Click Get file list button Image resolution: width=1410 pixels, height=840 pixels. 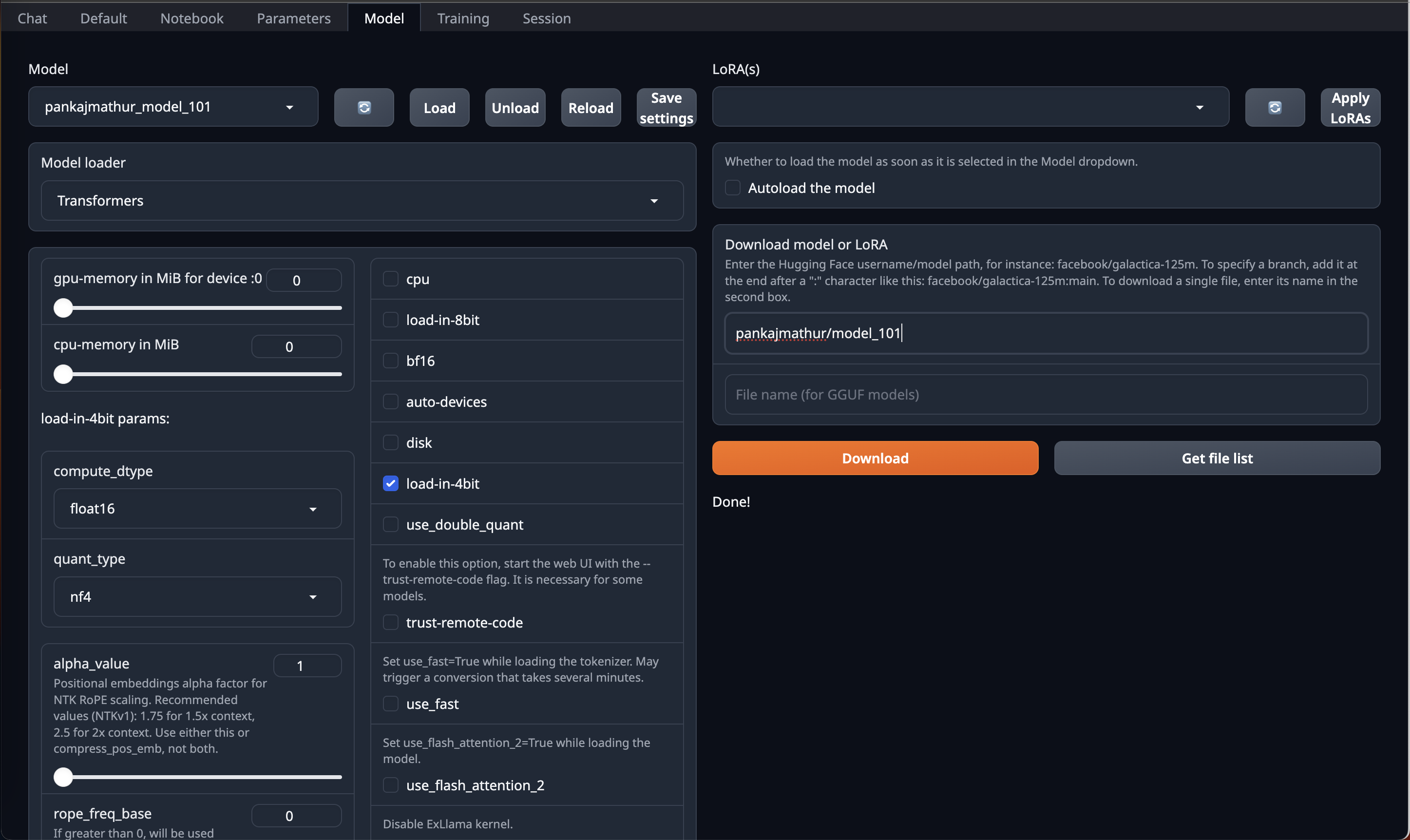(1216, 457)
